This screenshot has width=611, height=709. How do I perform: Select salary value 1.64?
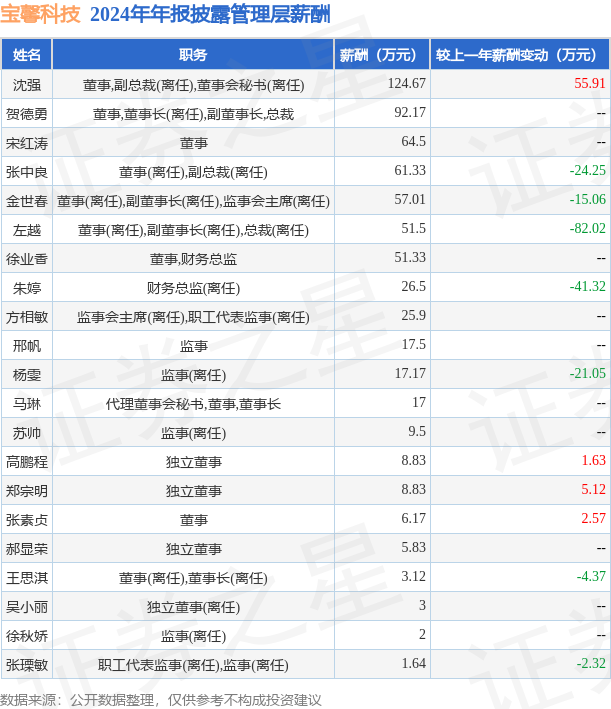click(x=413, y=663)
